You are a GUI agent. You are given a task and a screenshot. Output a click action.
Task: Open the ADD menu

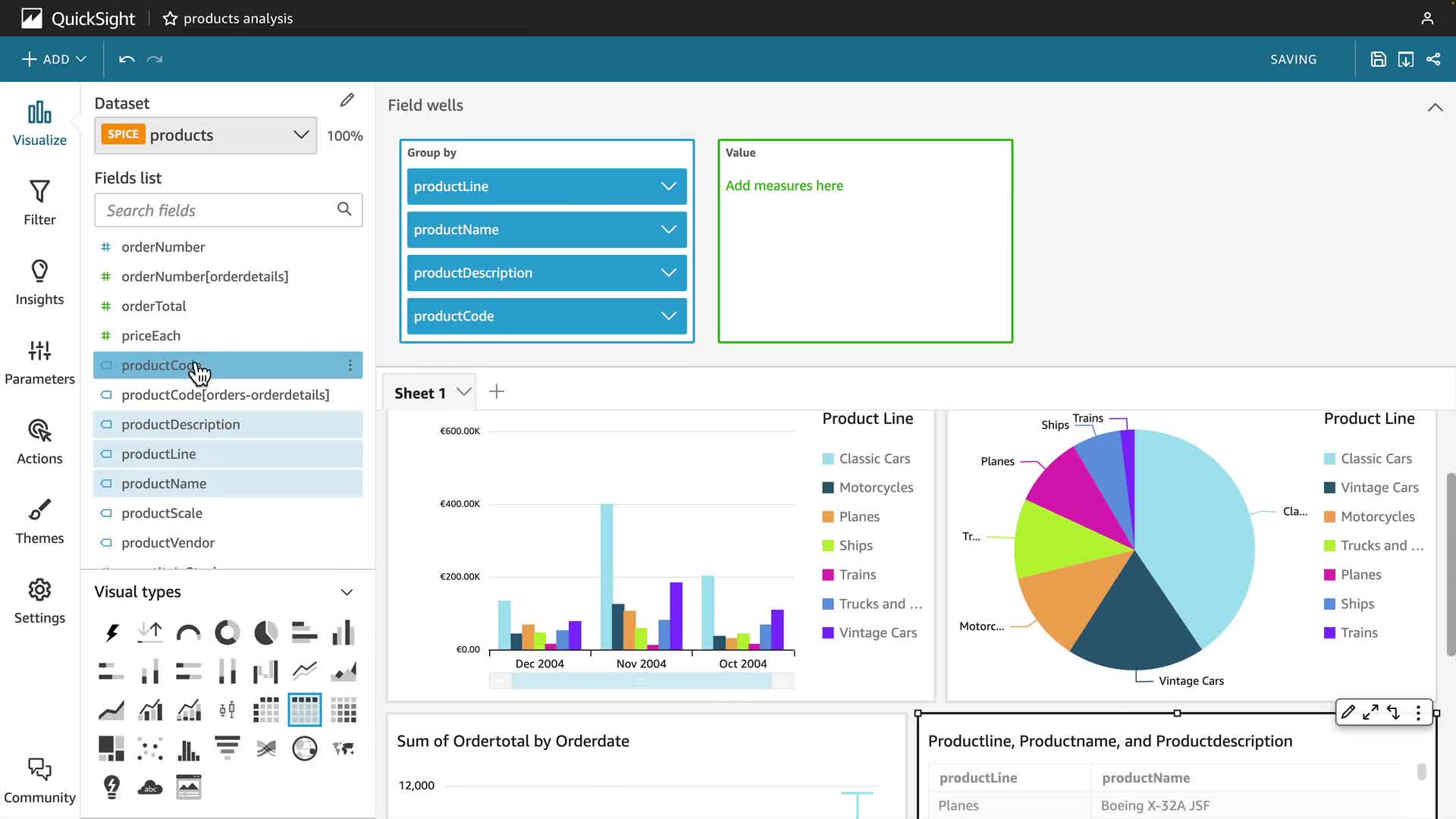(55, 59)
